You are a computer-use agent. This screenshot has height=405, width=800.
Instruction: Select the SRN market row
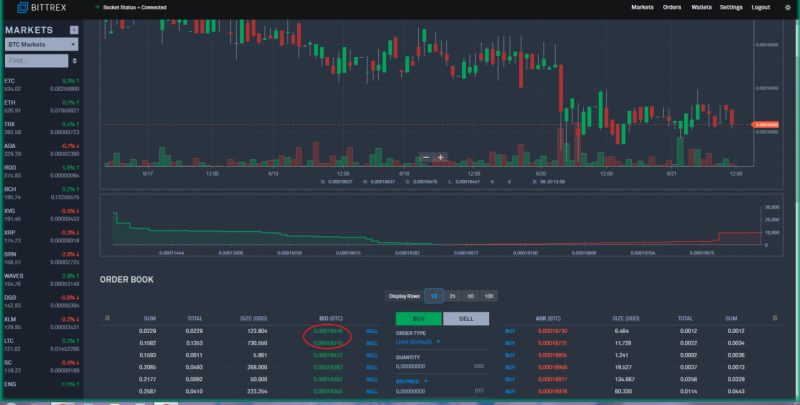click(x=41, y=258)
